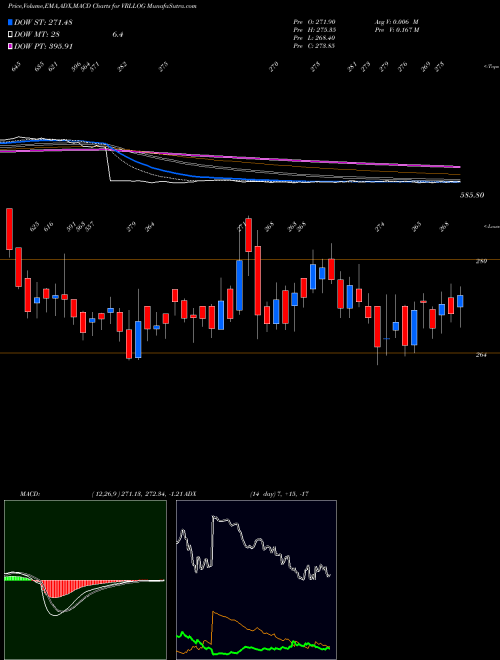Click the 585.80 price label

click(472, 195)
